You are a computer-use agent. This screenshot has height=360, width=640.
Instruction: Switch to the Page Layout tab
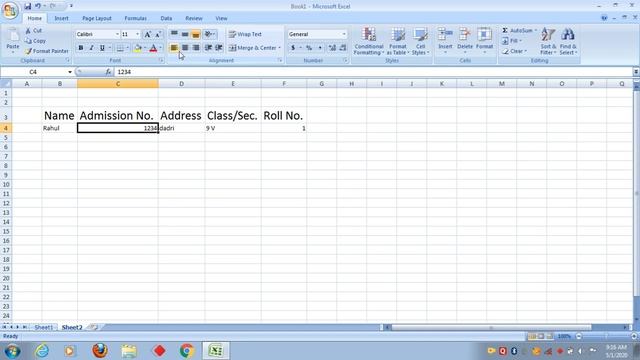(97, 18)
